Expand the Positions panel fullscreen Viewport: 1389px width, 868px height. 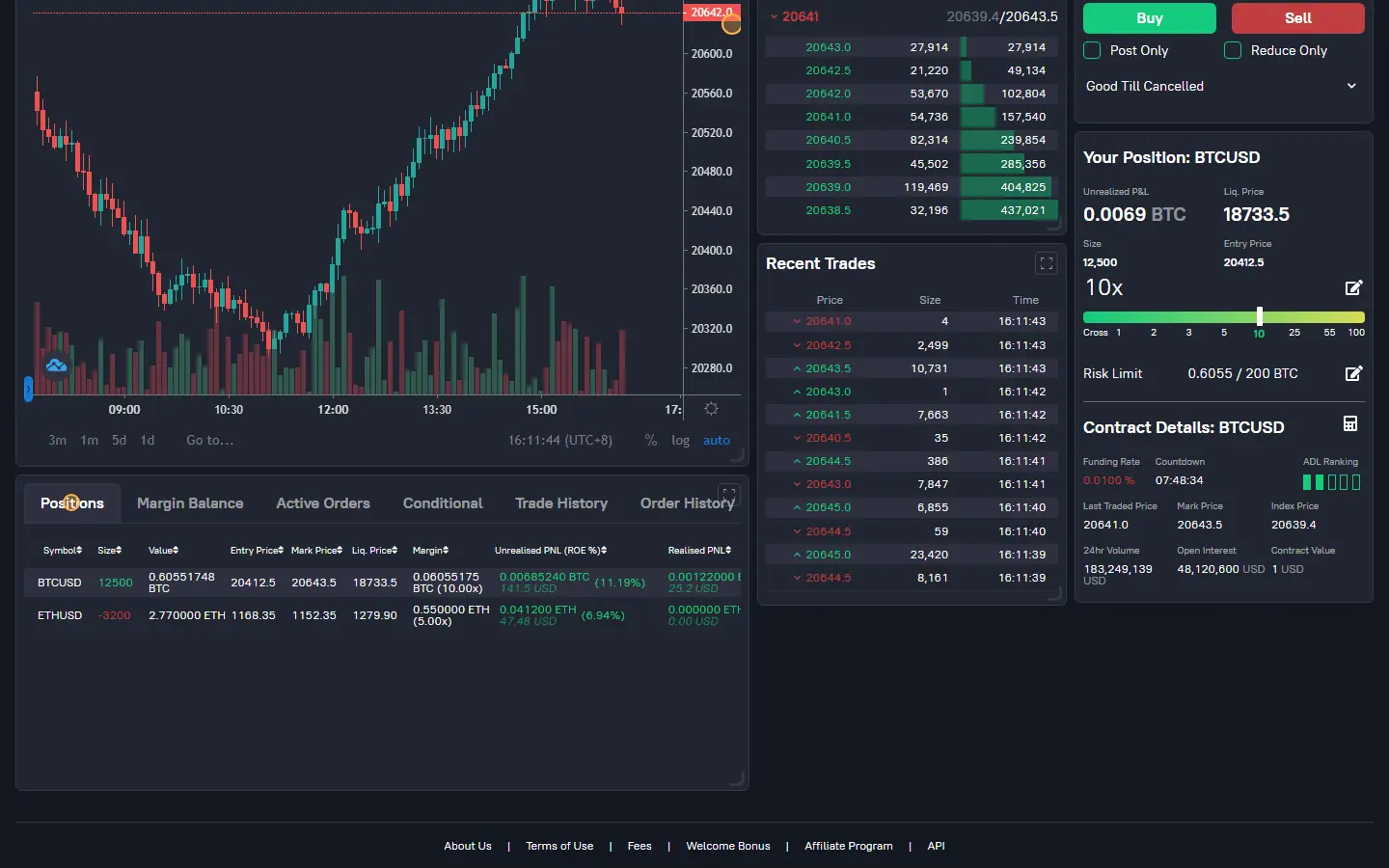coord(729,495)
